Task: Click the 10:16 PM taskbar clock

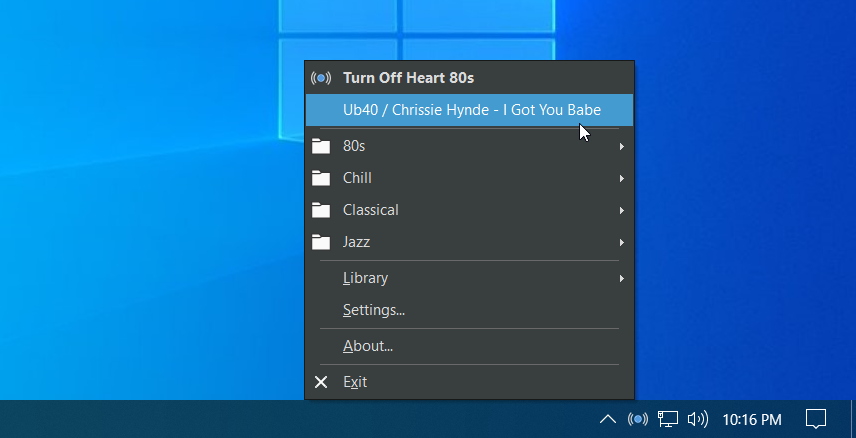Action: pos(752,419)
